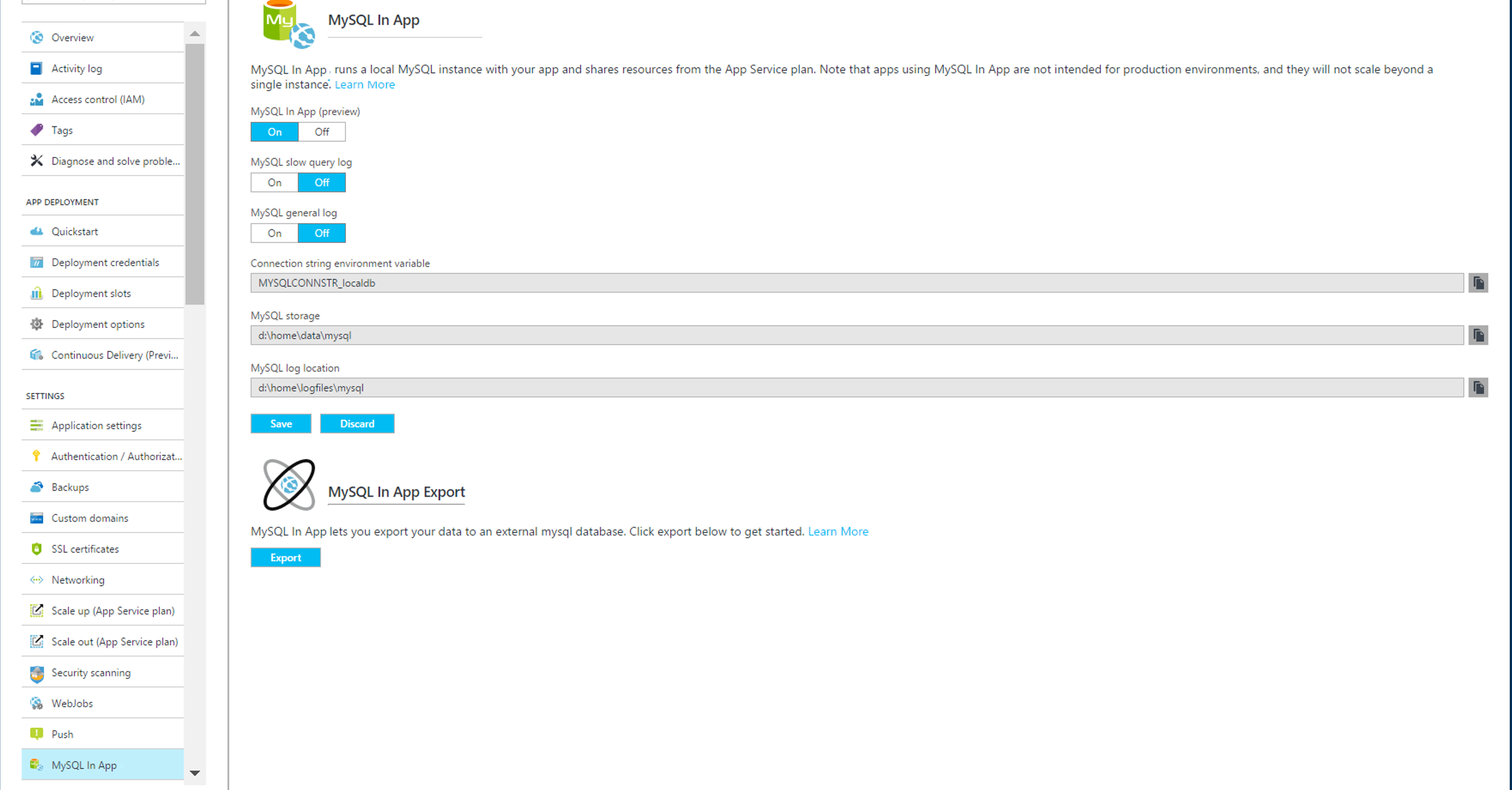Turn On MySQL general log
This screenshot has height=790, width=1512.
click(x=275, y=233)
